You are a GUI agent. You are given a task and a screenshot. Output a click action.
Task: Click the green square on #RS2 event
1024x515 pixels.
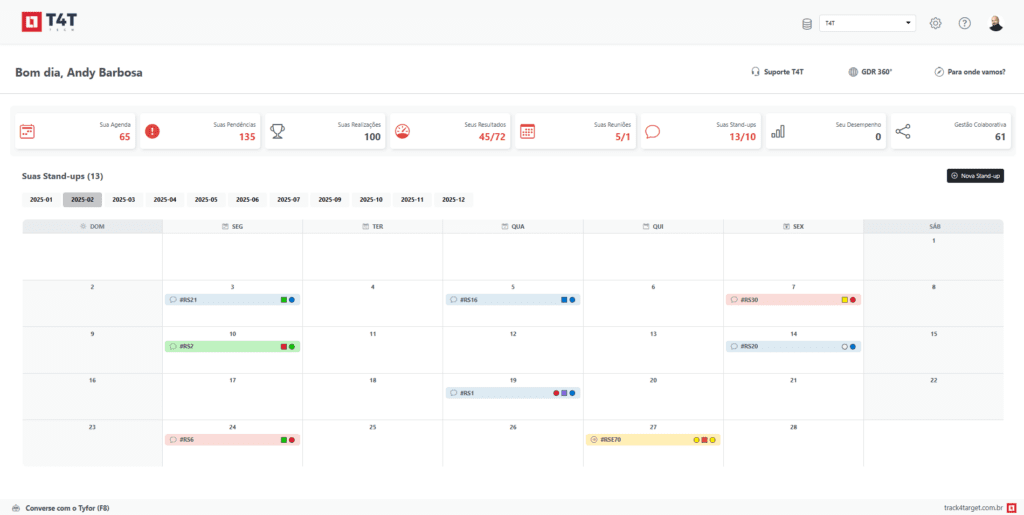(292, 346)
